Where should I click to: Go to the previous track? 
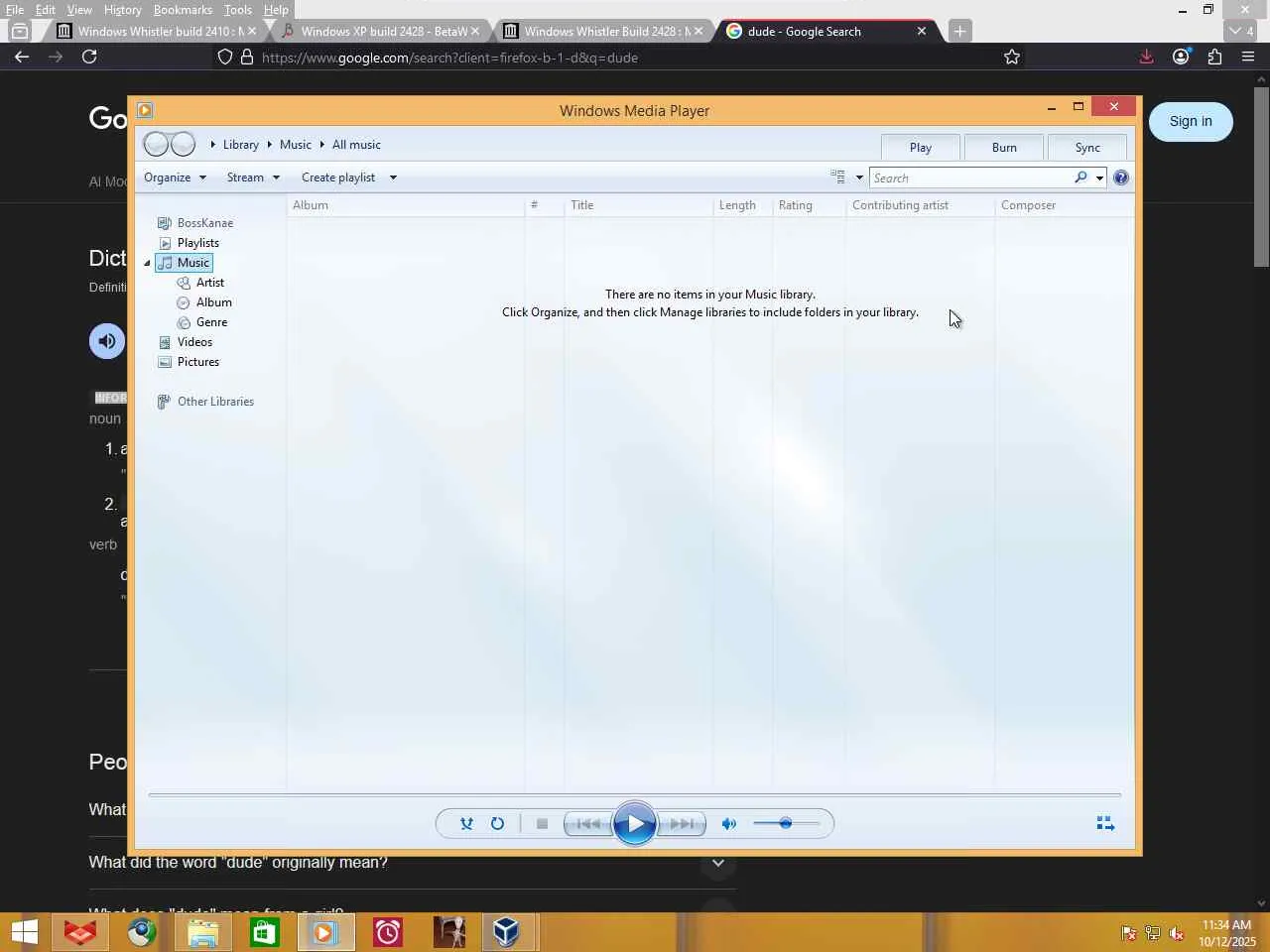[x=587, y=824]
